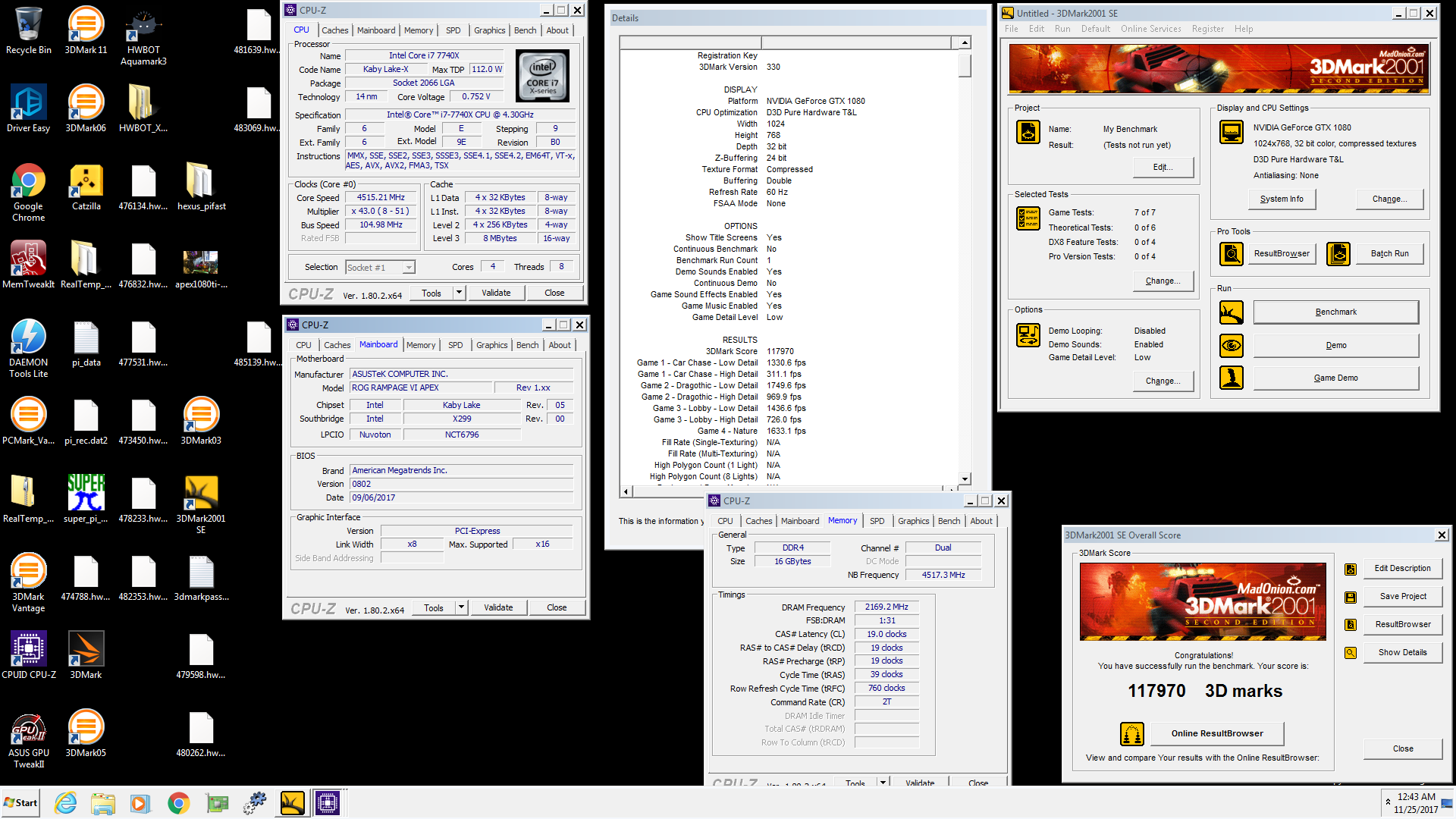This screenshot has height=819, width=1456.
Task: Click the Details horizontal scrollbar left arrow
Action: coord(626,491)
